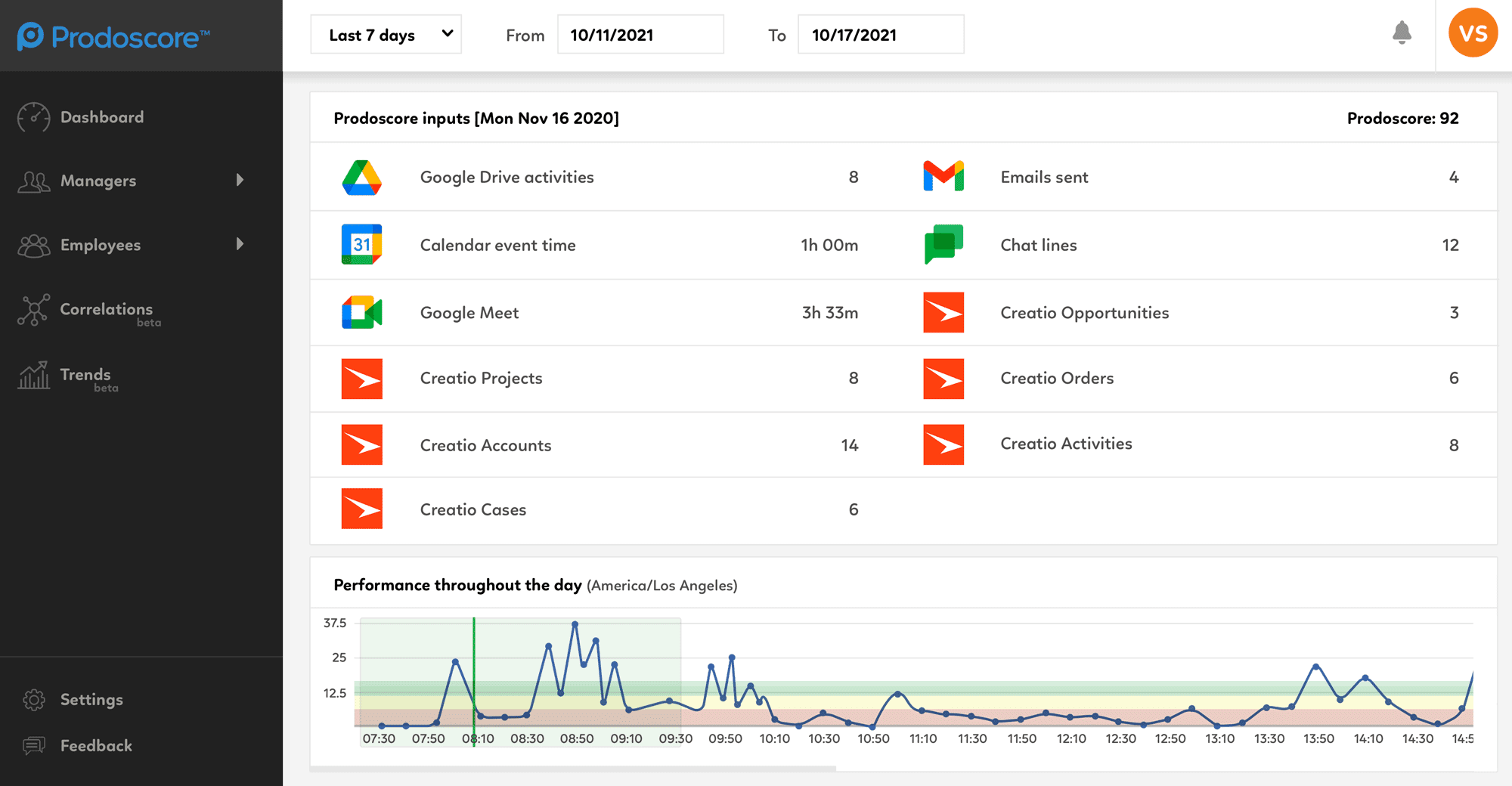
Task: Click the Google Calendar icon
Action: tap(361, 244)
